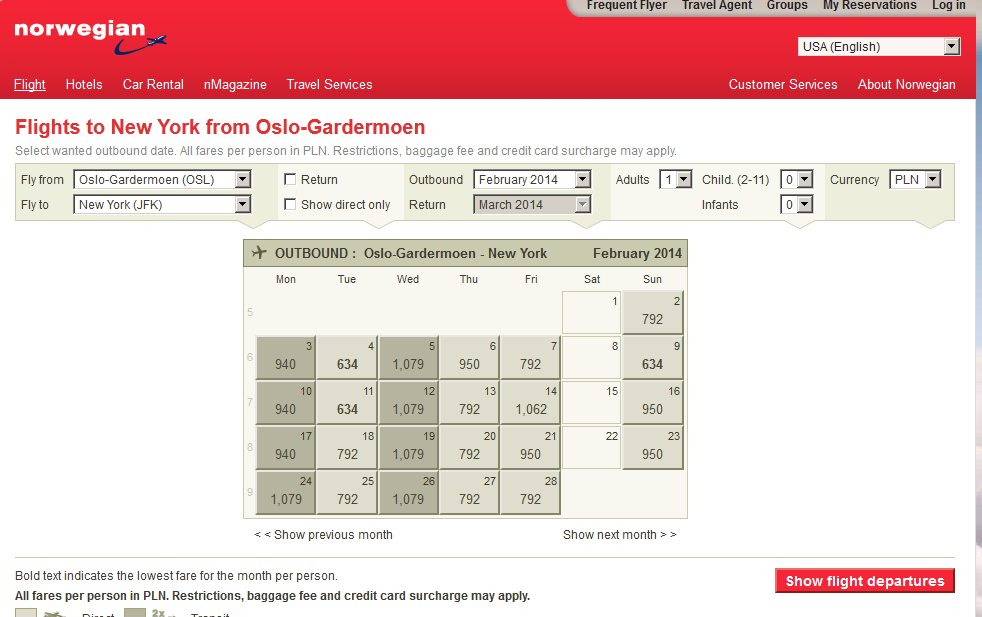Open the Car Rental menu item
Viewport: 982px width, 617px height.
pyautogui.click(x=153, y=84)
